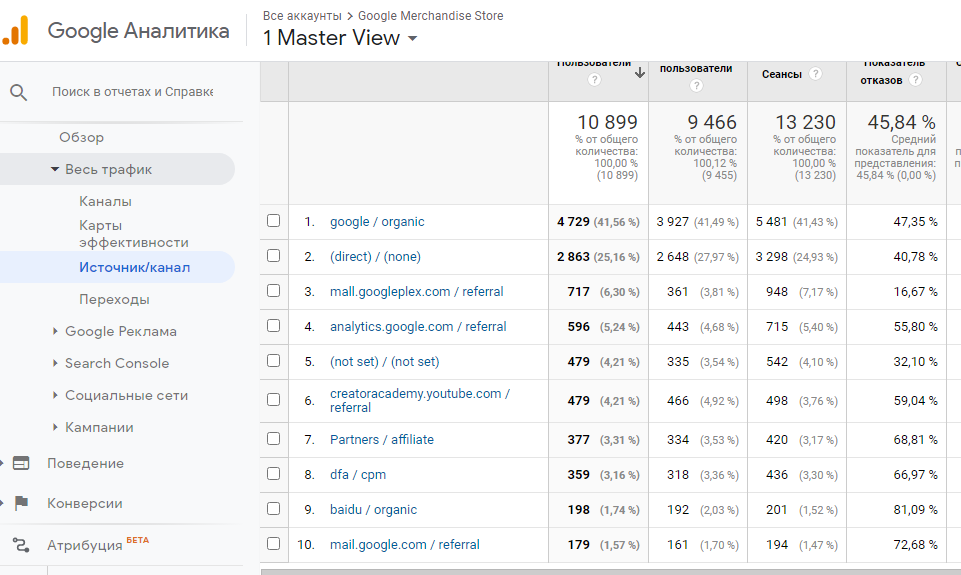Open the Поведение section icon

coord(21,463)
